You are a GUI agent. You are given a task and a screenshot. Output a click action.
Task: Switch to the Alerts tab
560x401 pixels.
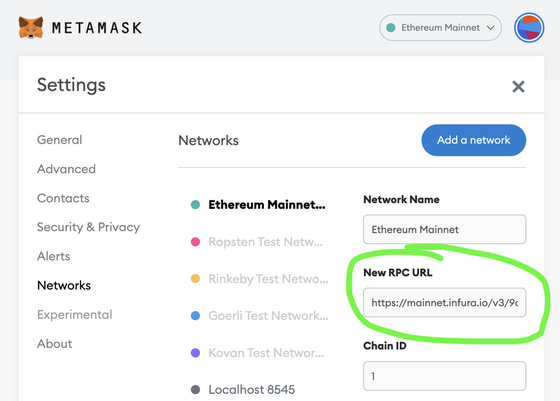[x=54, y=256]
